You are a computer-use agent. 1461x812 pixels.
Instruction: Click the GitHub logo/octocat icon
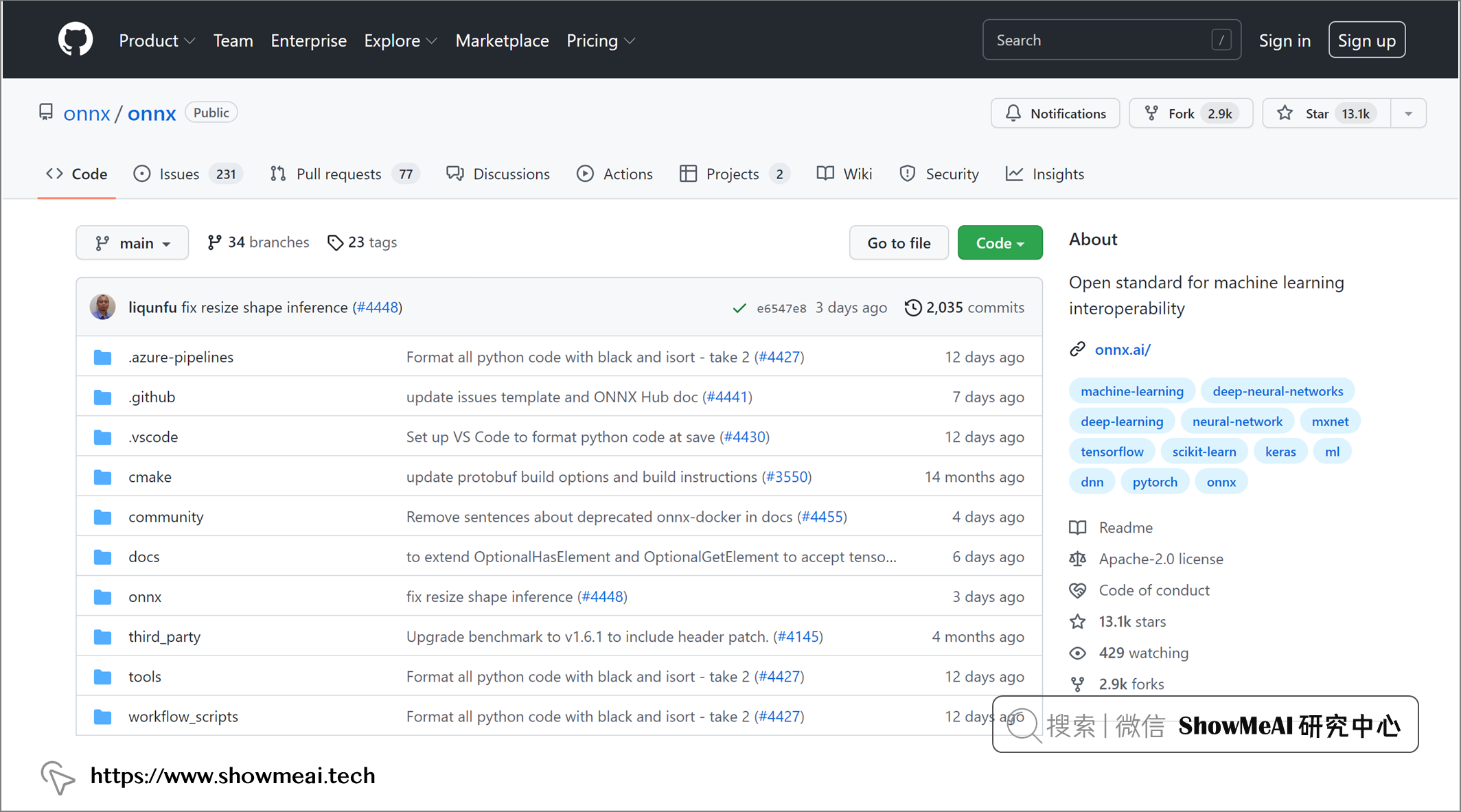click(x=75, y=40)
